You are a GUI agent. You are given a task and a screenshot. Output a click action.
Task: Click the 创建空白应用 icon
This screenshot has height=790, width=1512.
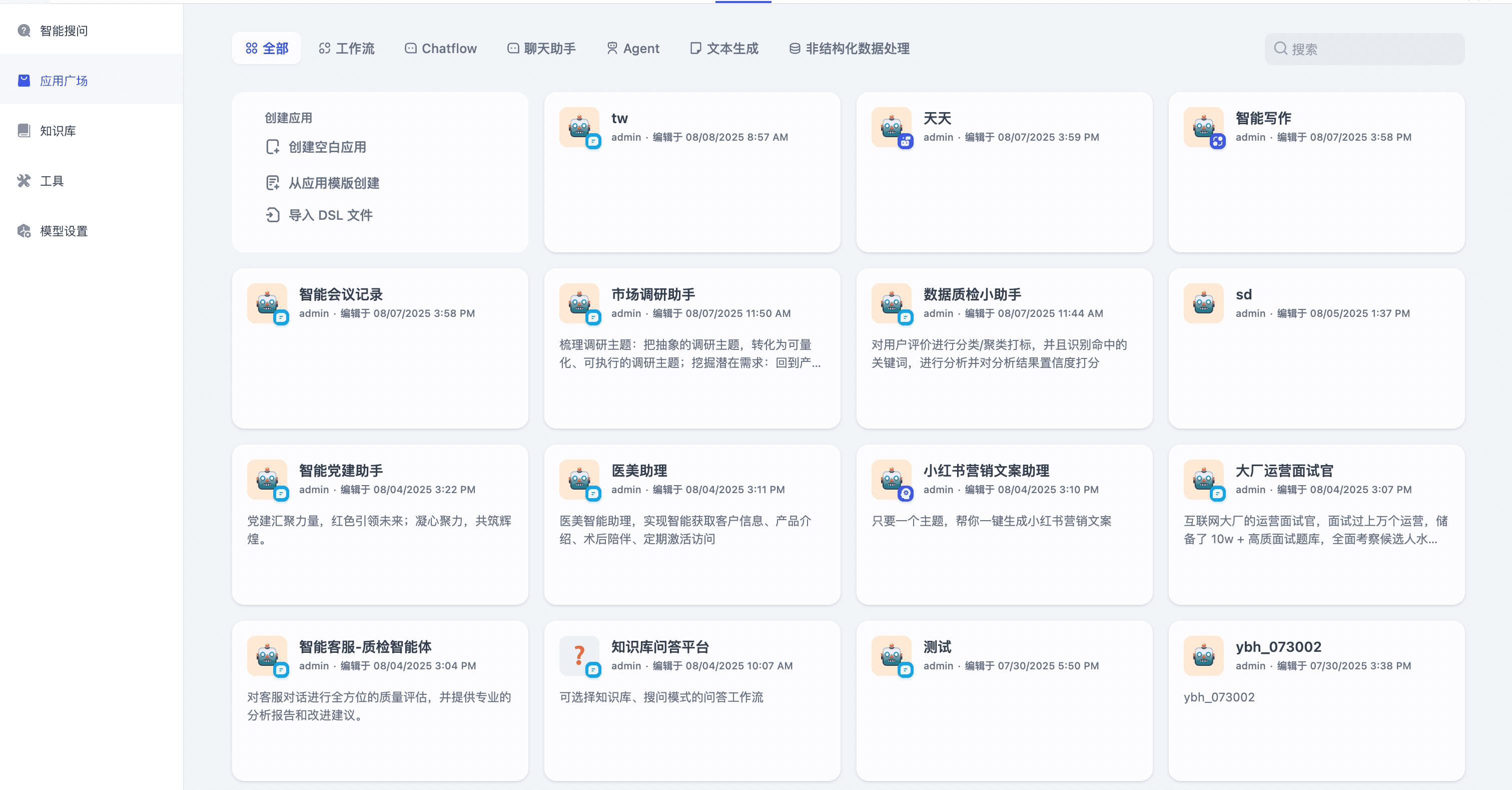272,147
